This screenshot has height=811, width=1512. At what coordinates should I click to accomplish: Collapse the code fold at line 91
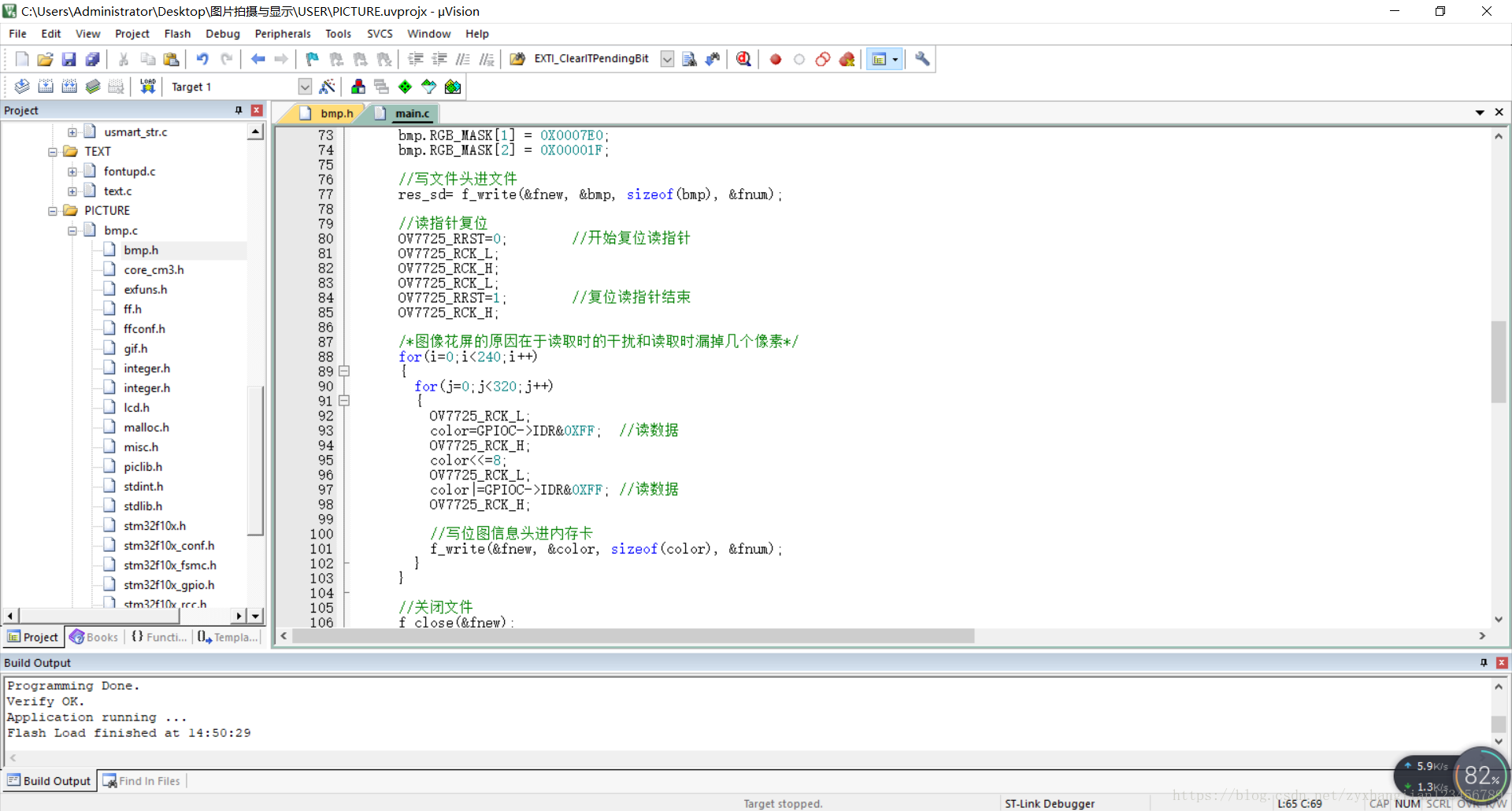tap(344, 401)
